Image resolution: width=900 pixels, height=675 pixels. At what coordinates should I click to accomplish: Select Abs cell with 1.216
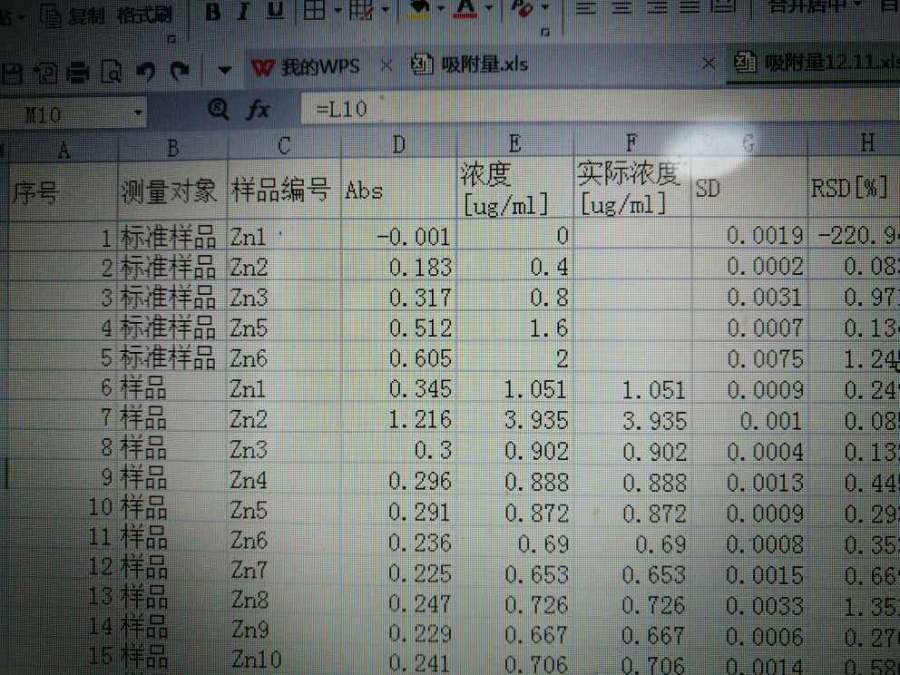pos(399,419)
